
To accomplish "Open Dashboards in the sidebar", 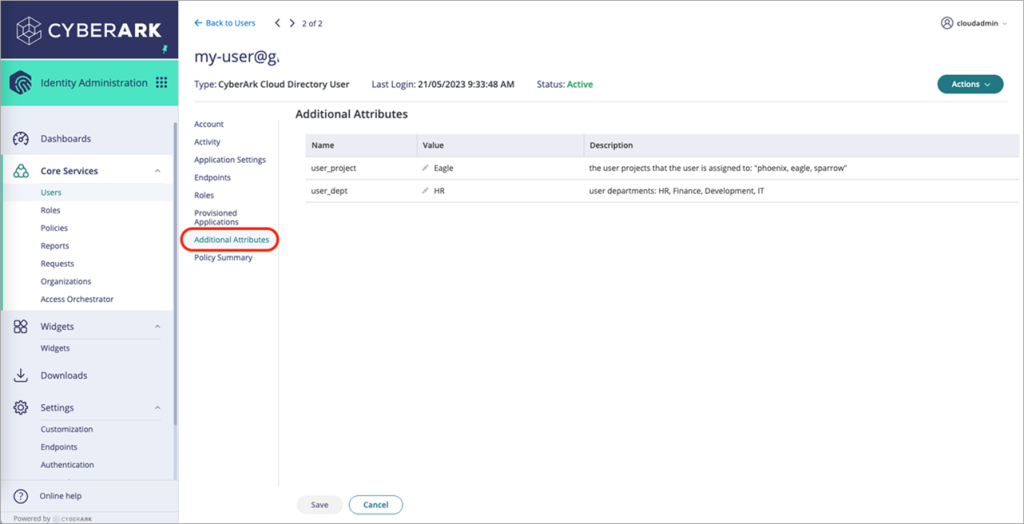I will [x=65, y=139].
